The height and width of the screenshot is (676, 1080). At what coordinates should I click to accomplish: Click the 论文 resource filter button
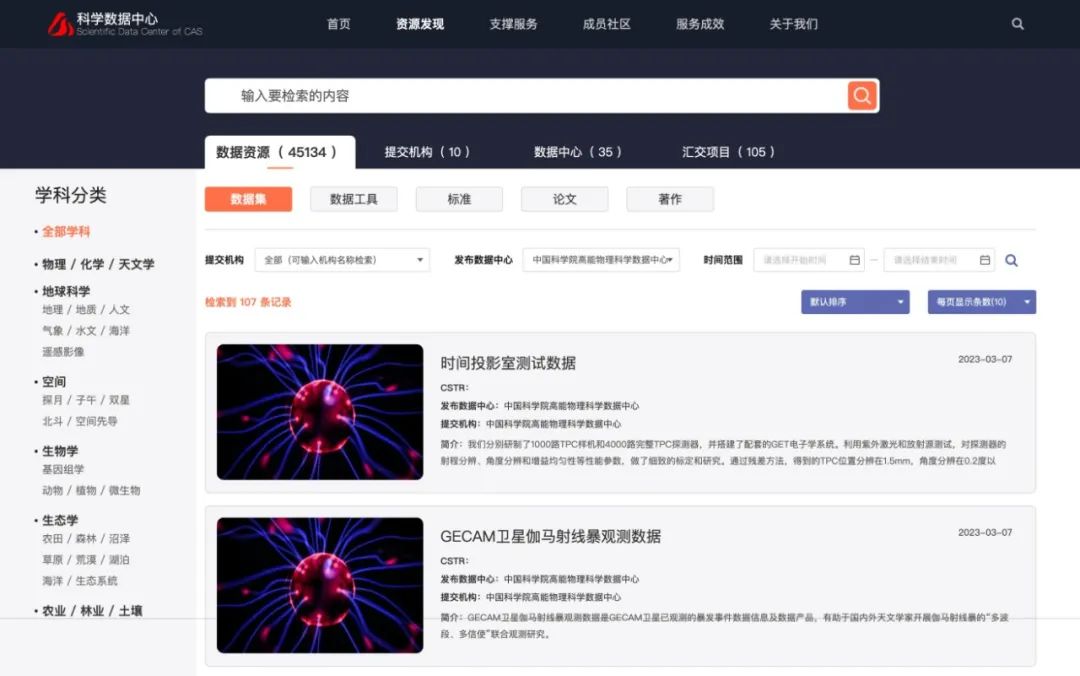tap(564, 199)
